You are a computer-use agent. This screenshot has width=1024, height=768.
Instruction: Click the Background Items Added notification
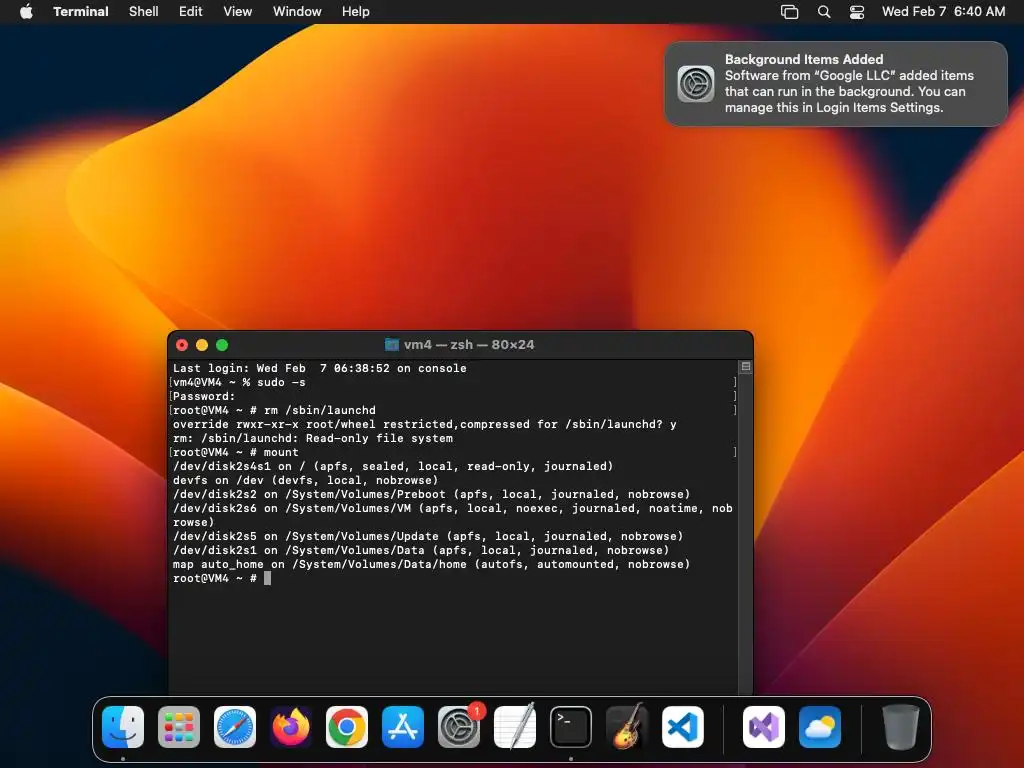(836, 84)
